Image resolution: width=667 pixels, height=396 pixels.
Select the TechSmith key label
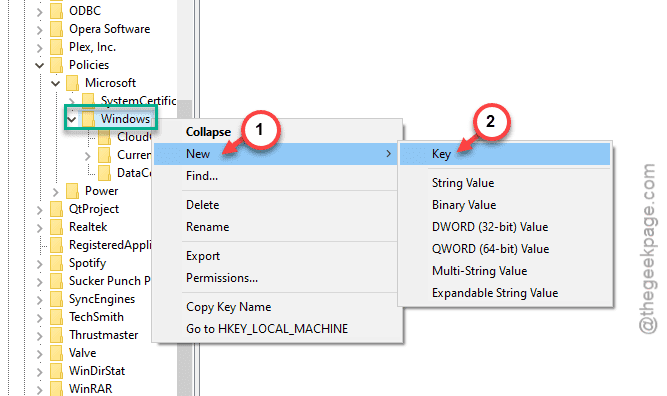click(96, 317)
